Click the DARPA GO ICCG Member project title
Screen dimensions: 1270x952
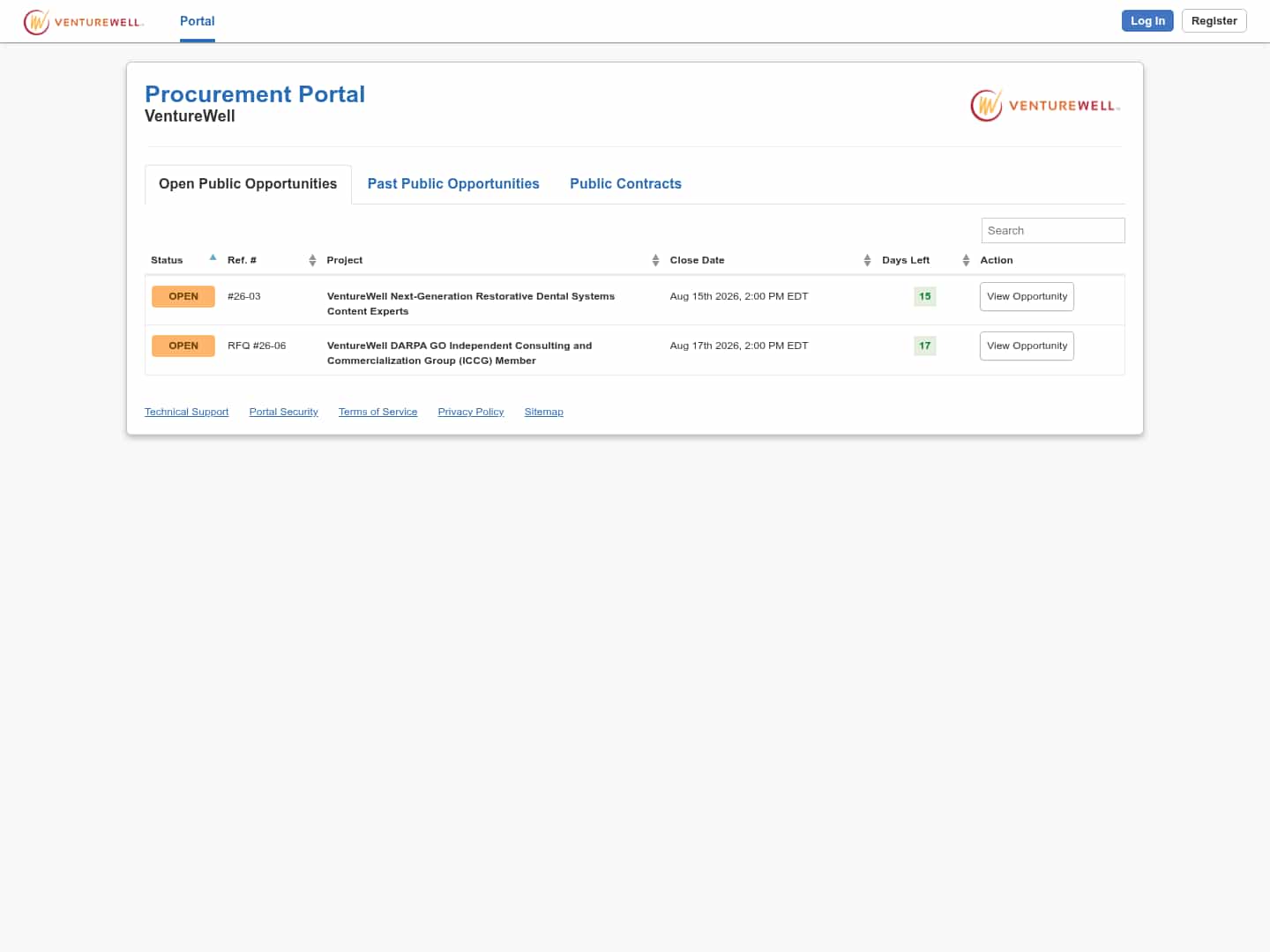[459, 353]
